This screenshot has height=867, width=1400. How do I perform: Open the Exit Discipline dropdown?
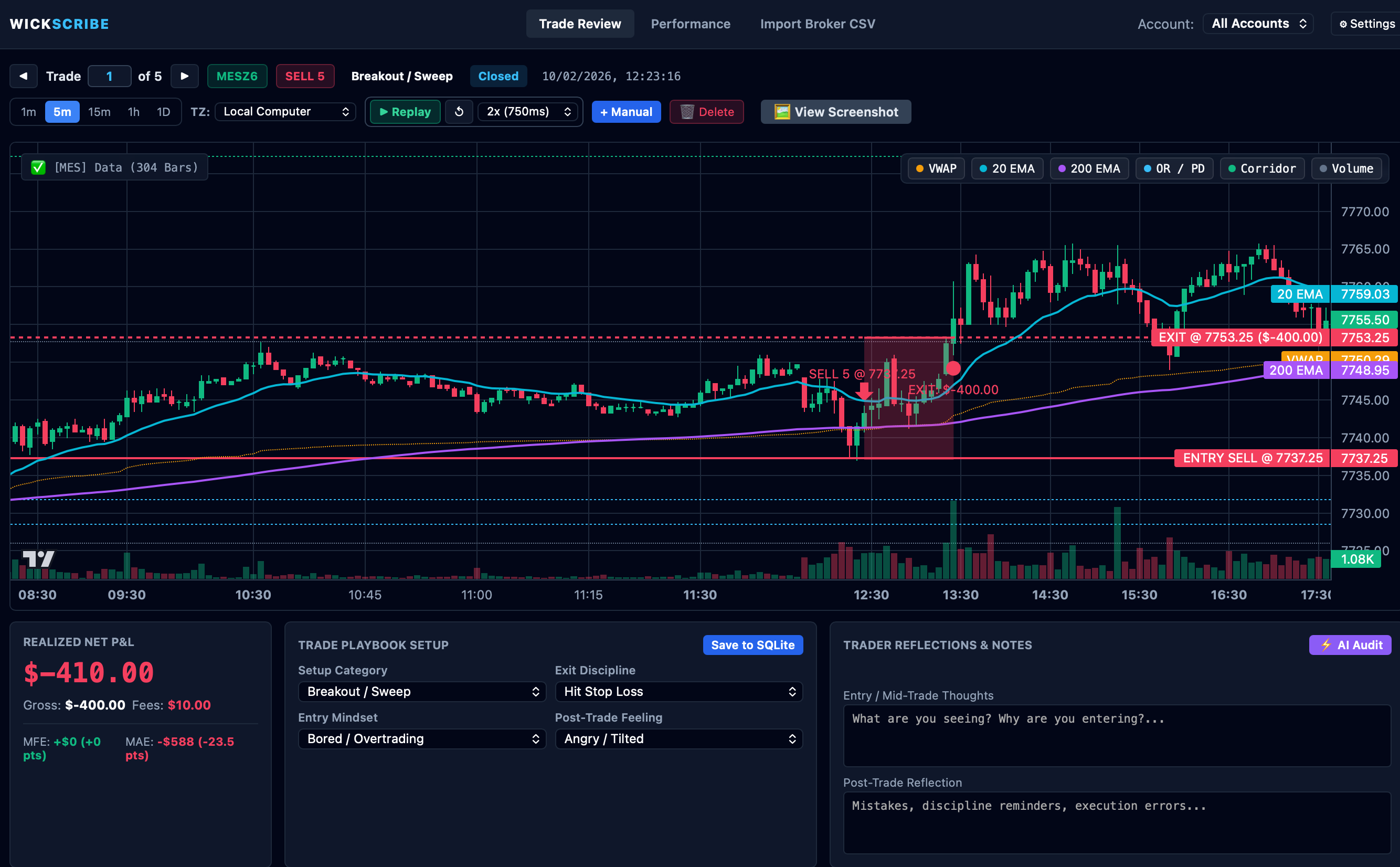[x=679, y=692]
